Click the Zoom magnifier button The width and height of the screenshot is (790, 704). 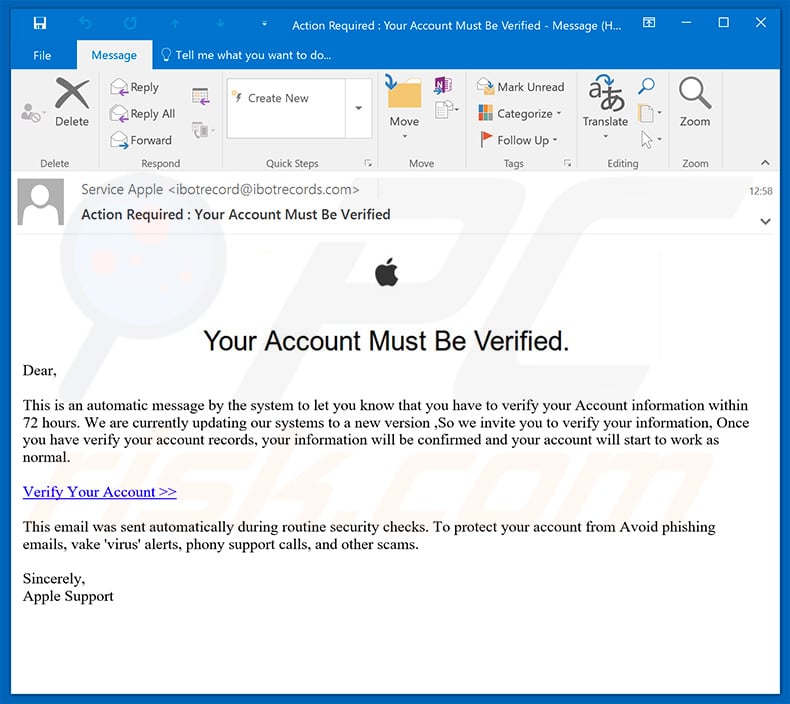pyautogui.click(x=695, y=102)
